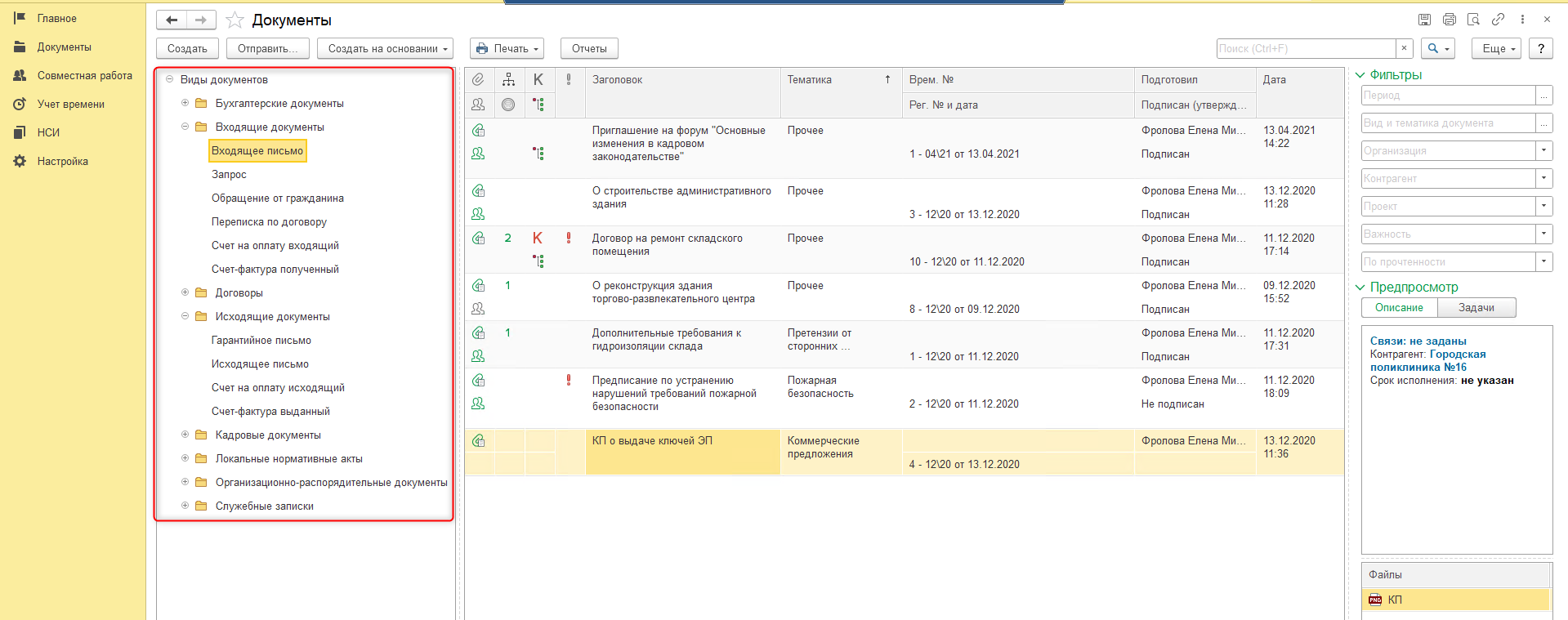Click the Отчеты button
Image resolution: width=1568 pixels, height=620 pixels.
click(589, 49)
